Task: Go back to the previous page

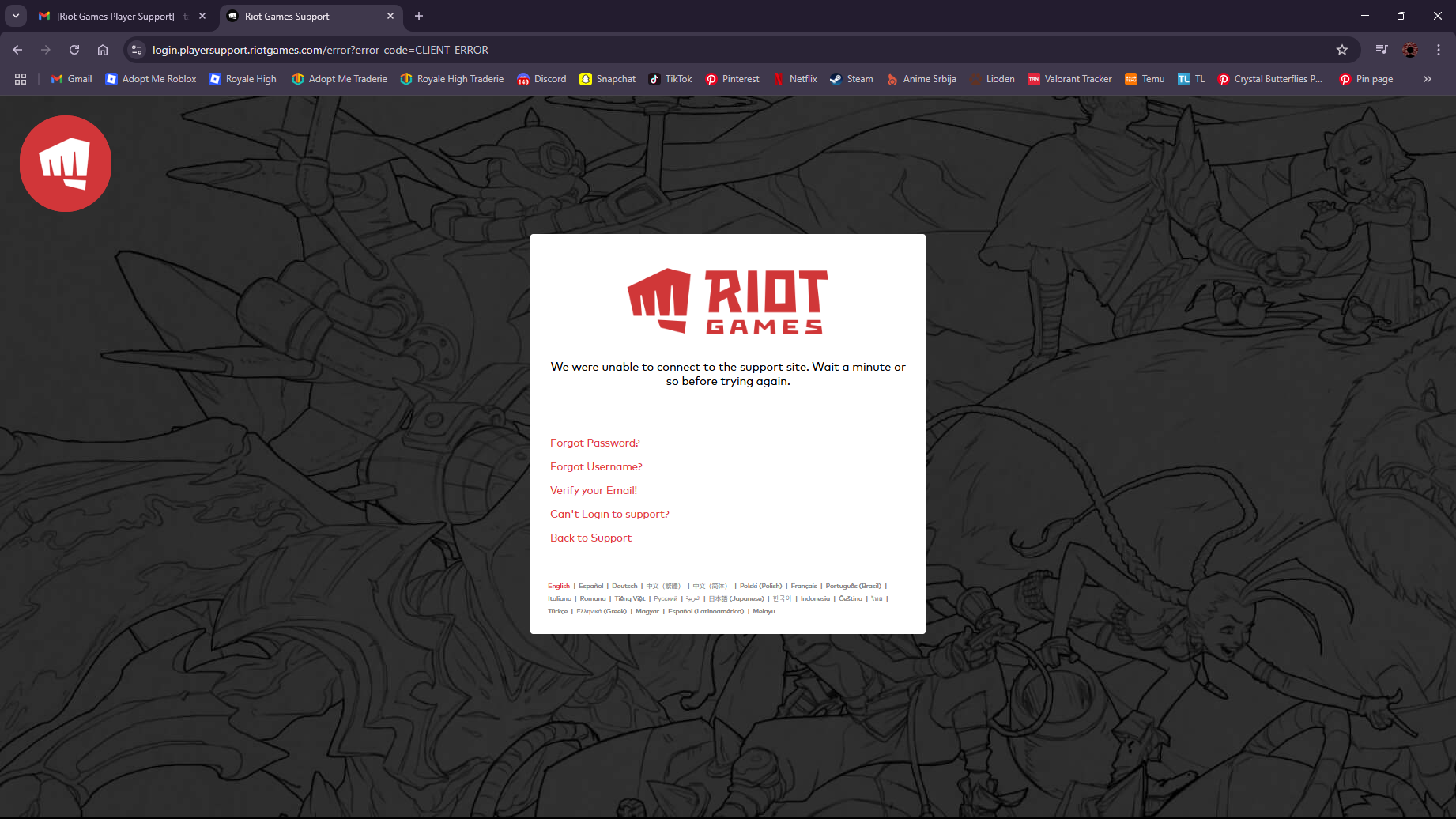Action: (x=17, y=50)
